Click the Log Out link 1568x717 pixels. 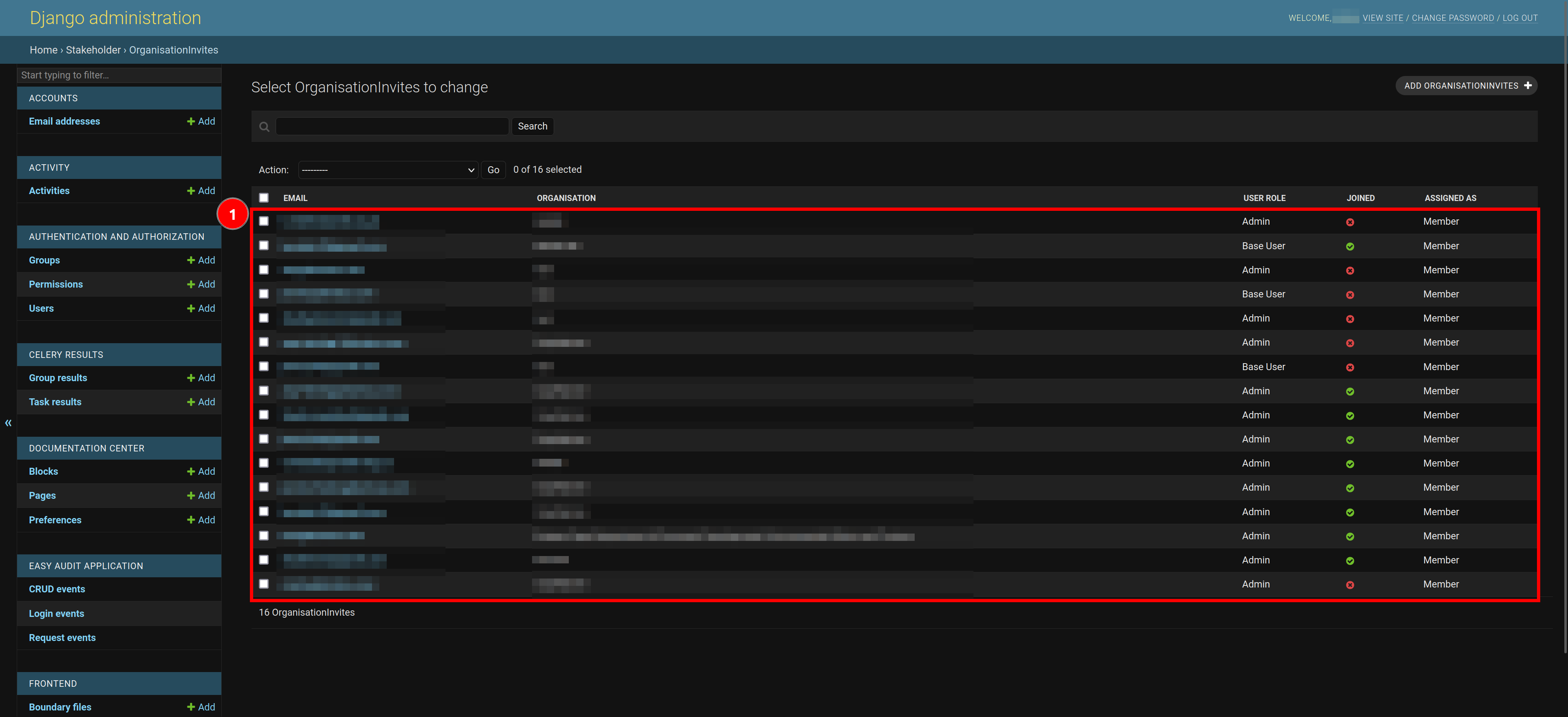(x=1520, y=18)
